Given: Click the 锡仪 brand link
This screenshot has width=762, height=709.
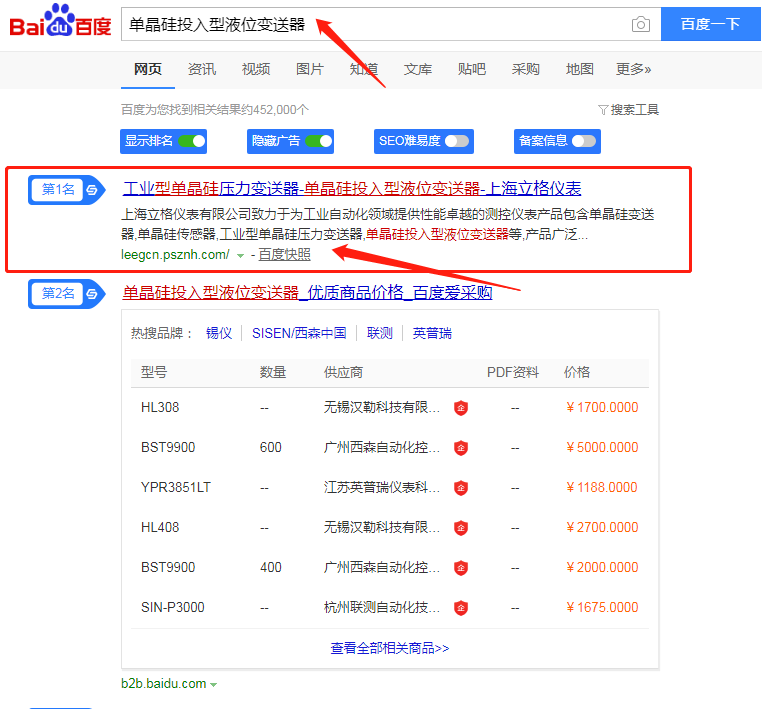Looking at the screenshot, I should tap(219, 333).
